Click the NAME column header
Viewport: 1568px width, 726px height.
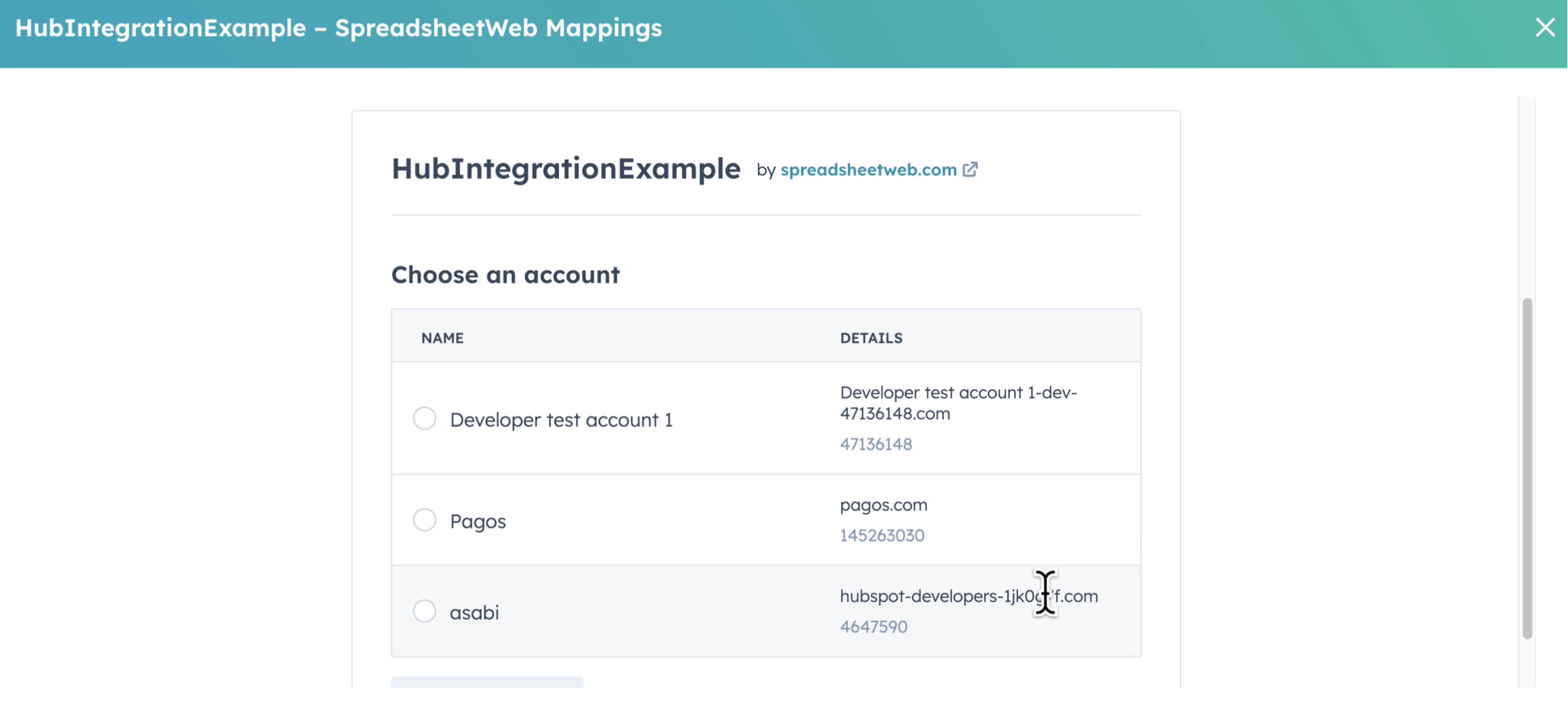[442, 339]
